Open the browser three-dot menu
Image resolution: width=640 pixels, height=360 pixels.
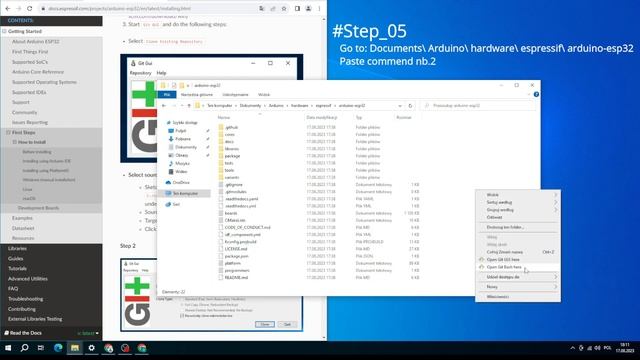pos(320,9)
